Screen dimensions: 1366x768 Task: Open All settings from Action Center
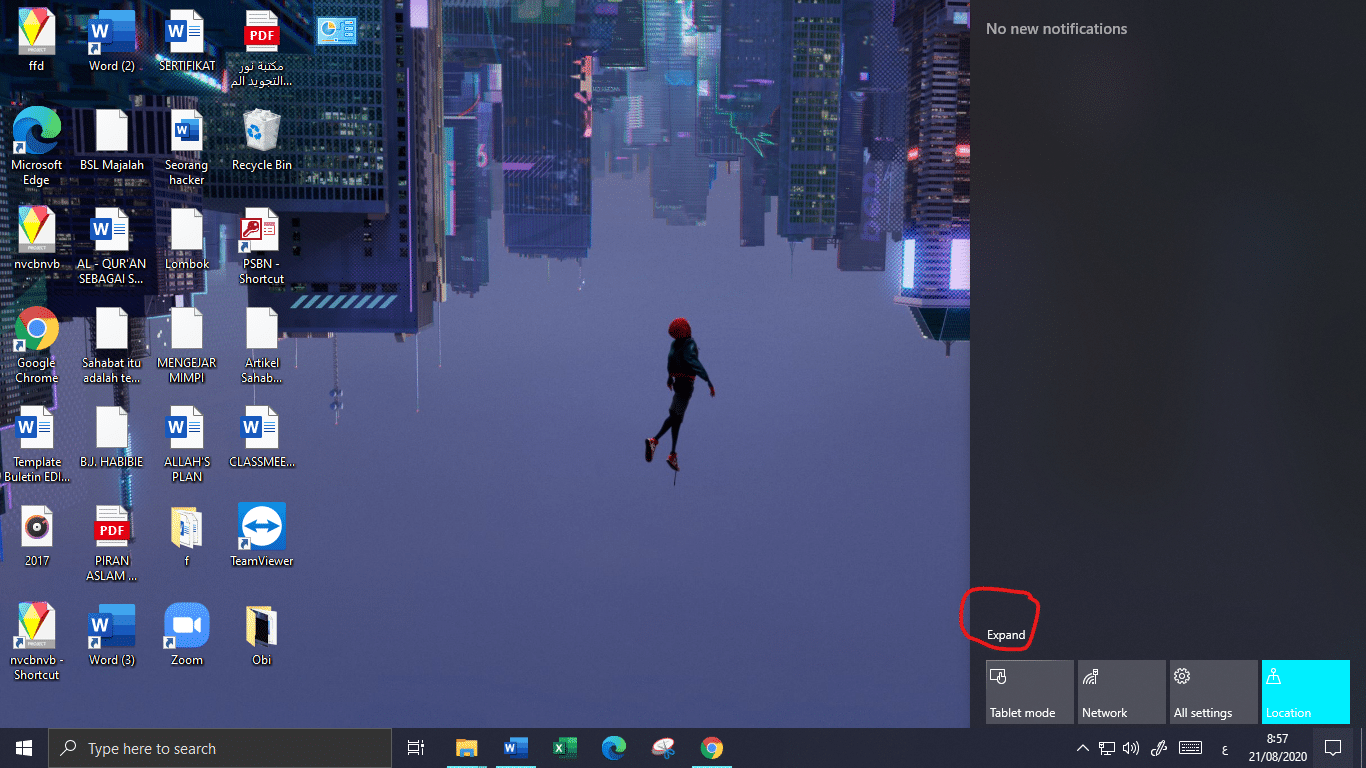[x=1213, y=692]
